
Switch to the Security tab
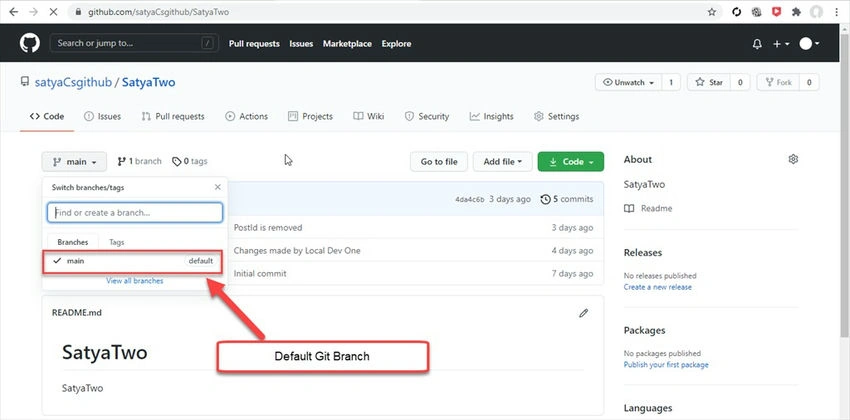pyautogui.click(x=427, y=117)
